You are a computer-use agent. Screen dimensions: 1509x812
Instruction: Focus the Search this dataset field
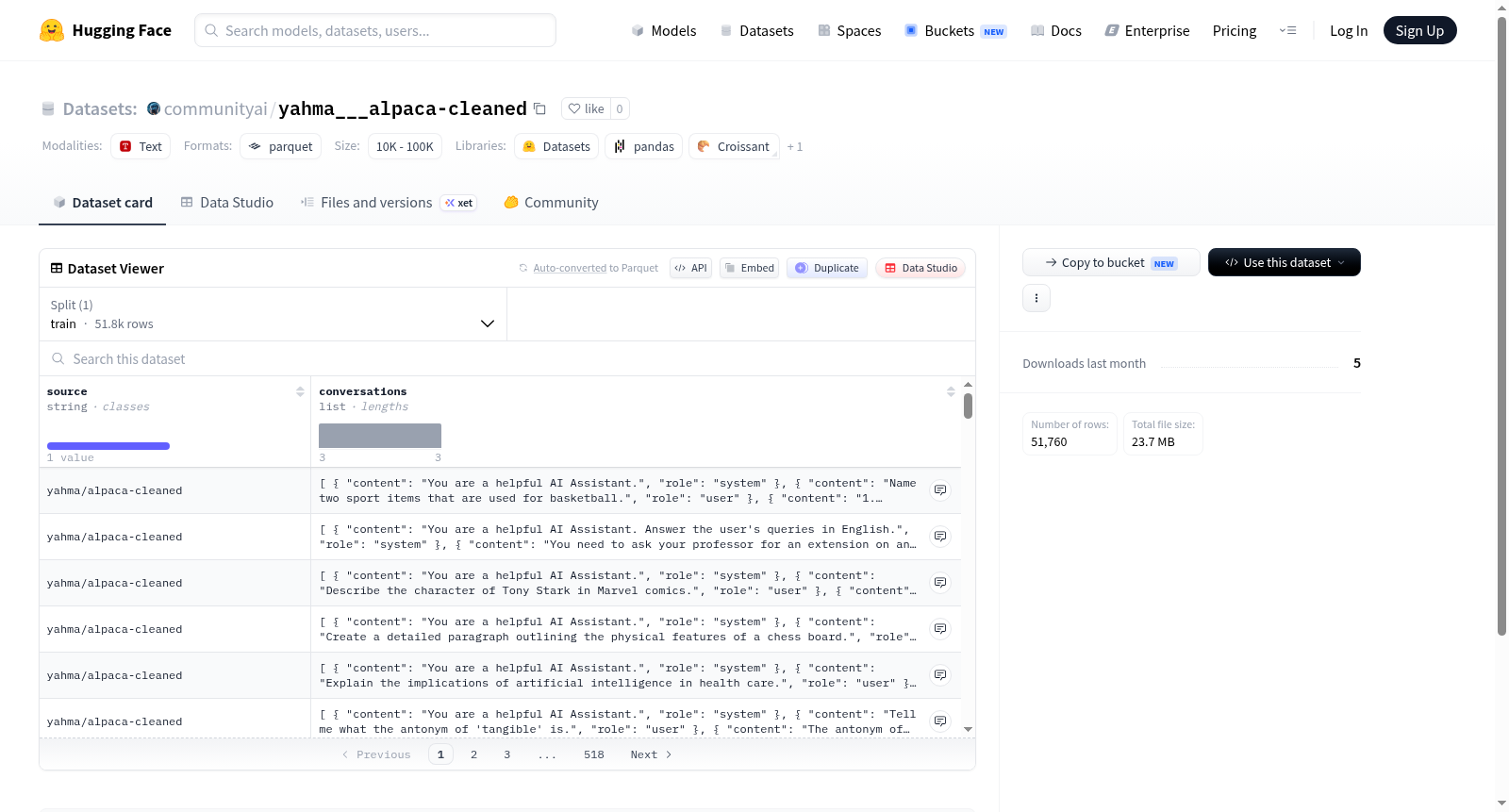coord(507,358)
